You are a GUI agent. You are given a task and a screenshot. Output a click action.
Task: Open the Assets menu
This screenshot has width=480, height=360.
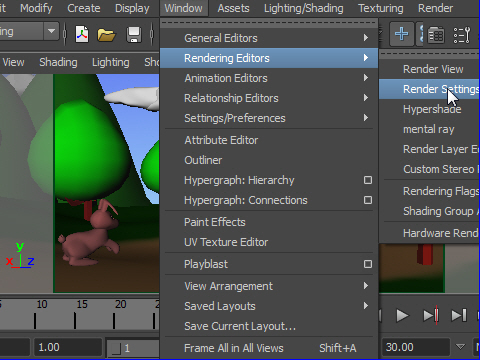(233, 8)
